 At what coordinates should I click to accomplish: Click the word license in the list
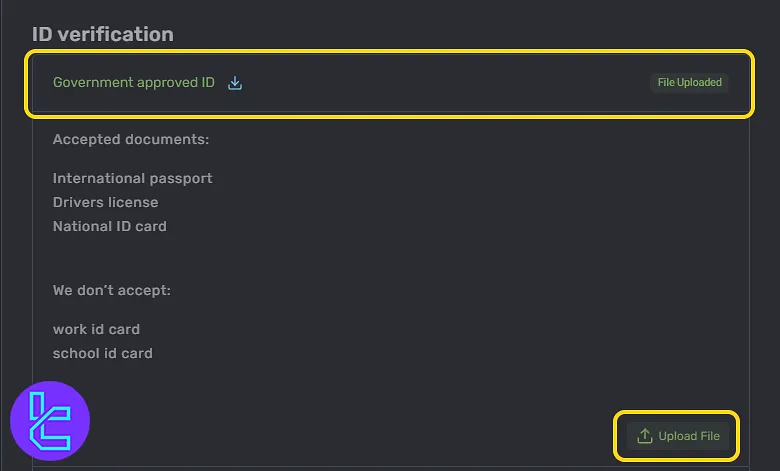click(x=135, y=202)
